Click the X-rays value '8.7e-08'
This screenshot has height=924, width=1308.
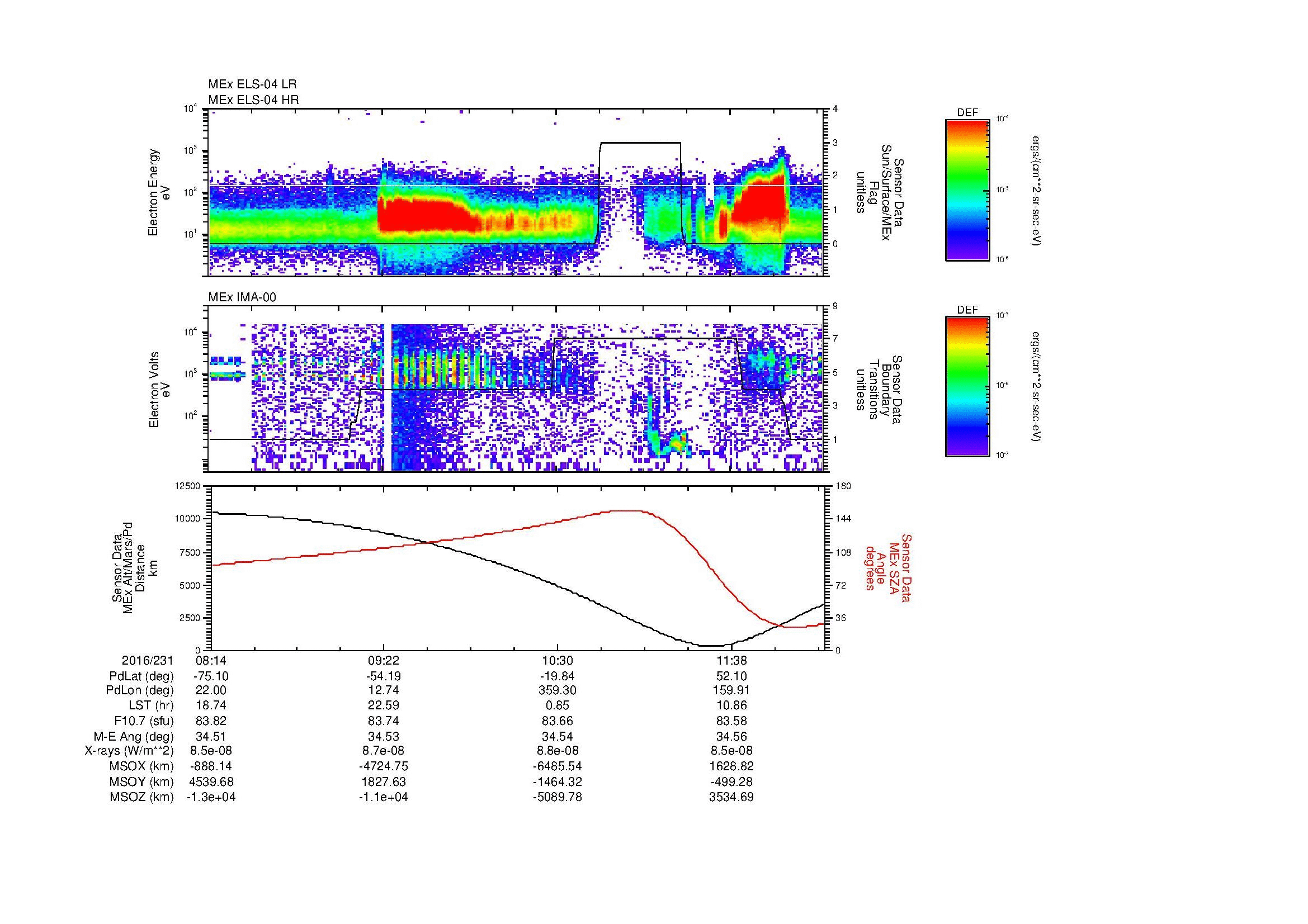click(384, 751)
